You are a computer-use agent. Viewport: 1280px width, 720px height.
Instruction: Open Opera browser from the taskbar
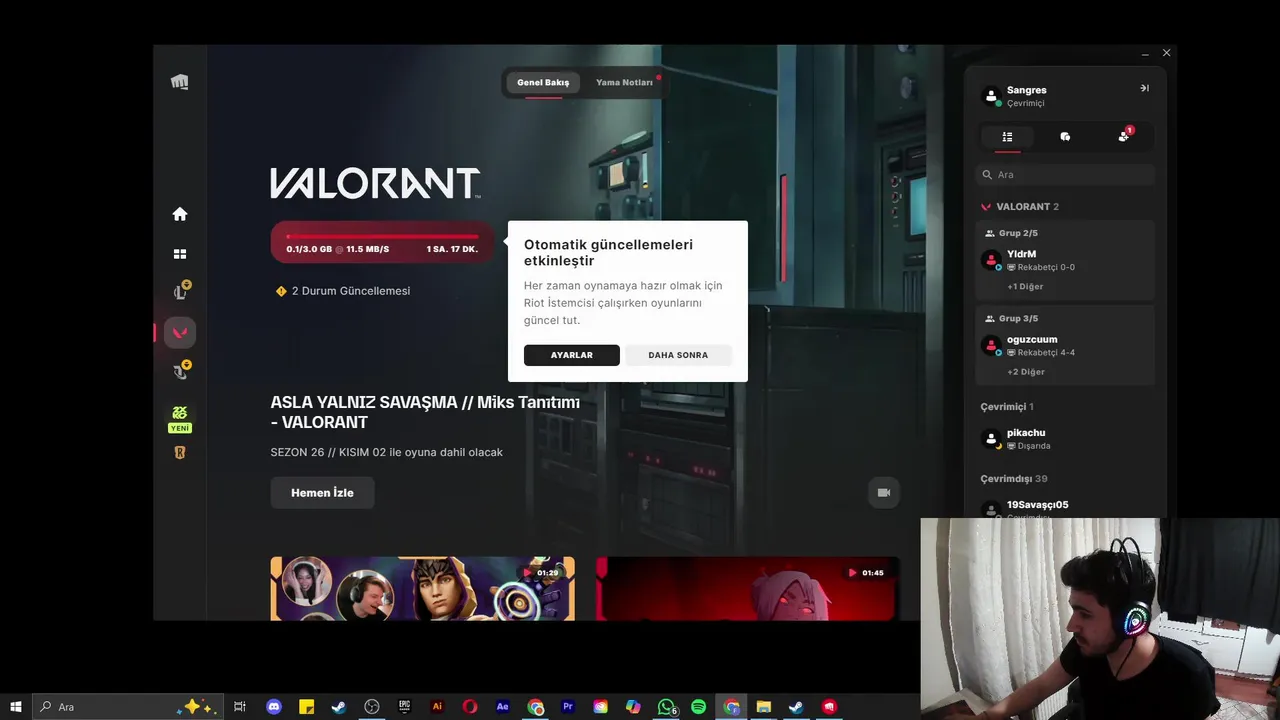(x=470, y=706)
